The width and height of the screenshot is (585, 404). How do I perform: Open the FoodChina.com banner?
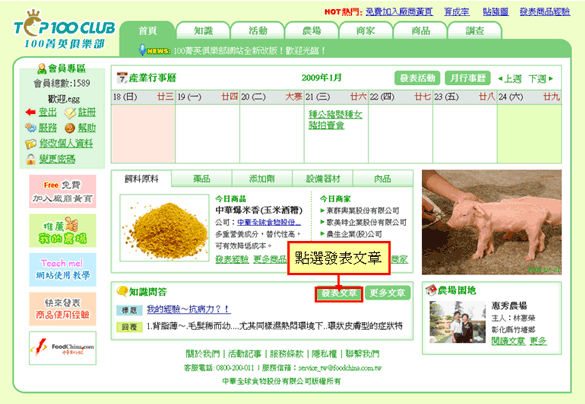tap(63, 348)
